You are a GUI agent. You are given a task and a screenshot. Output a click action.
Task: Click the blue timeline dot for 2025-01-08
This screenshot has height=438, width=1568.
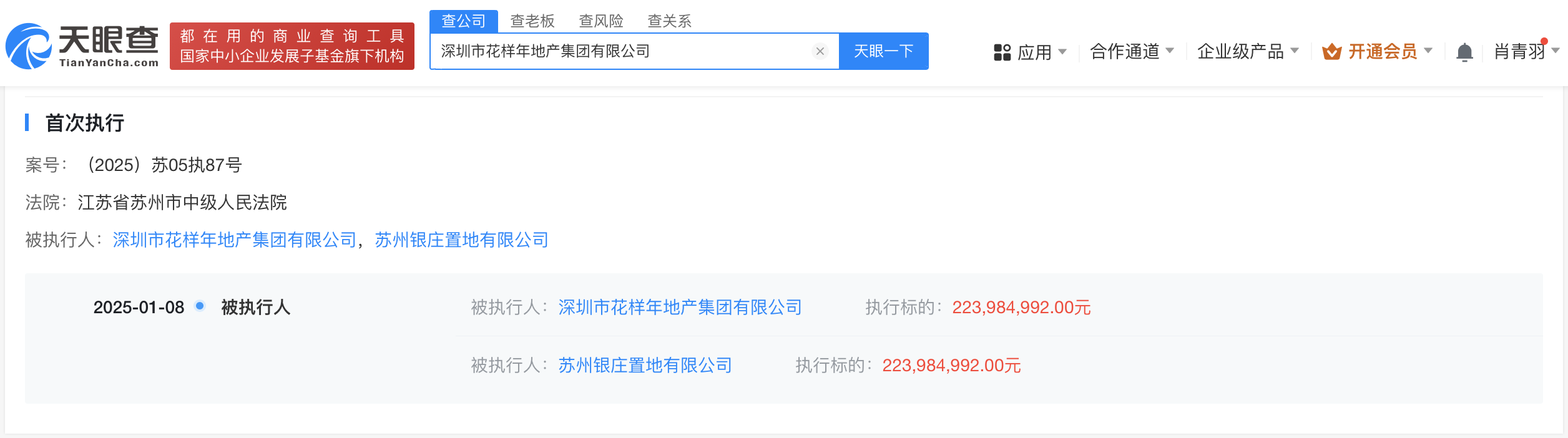click(x=200, y=306)
